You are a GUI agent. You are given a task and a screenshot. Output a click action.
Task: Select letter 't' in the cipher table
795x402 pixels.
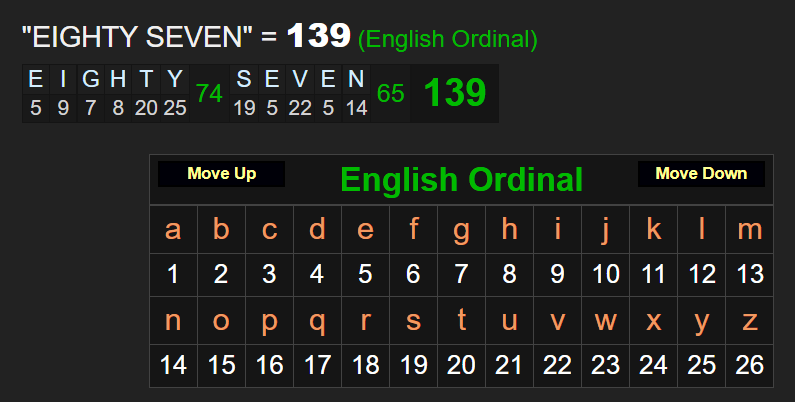pyautogui.click(x=461, y=320)
